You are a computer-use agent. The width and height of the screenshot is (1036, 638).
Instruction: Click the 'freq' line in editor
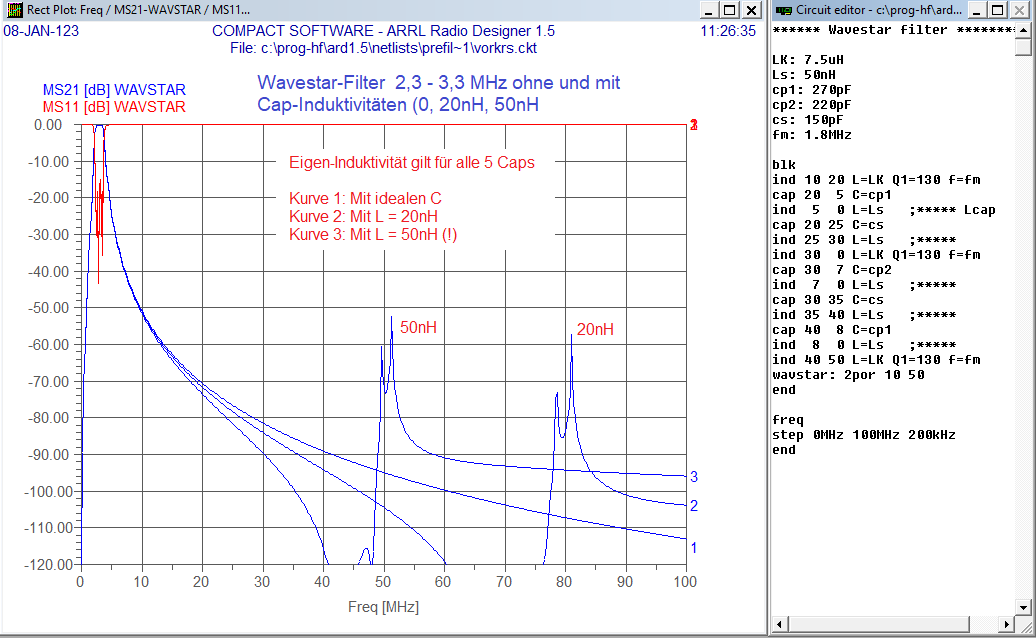coord(788,420)
